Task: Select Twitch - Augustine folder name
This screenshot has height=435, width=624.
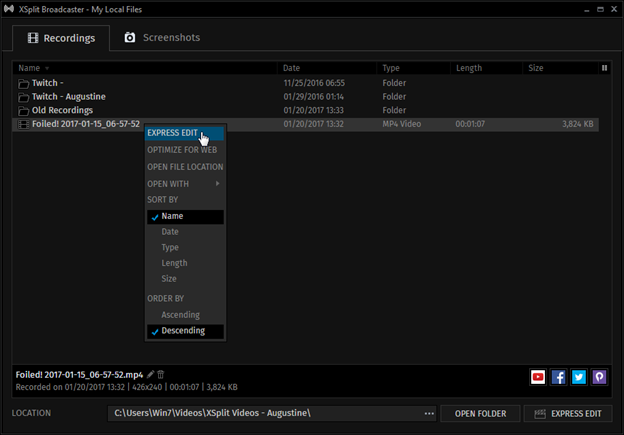Action: (x=68, y=97)
